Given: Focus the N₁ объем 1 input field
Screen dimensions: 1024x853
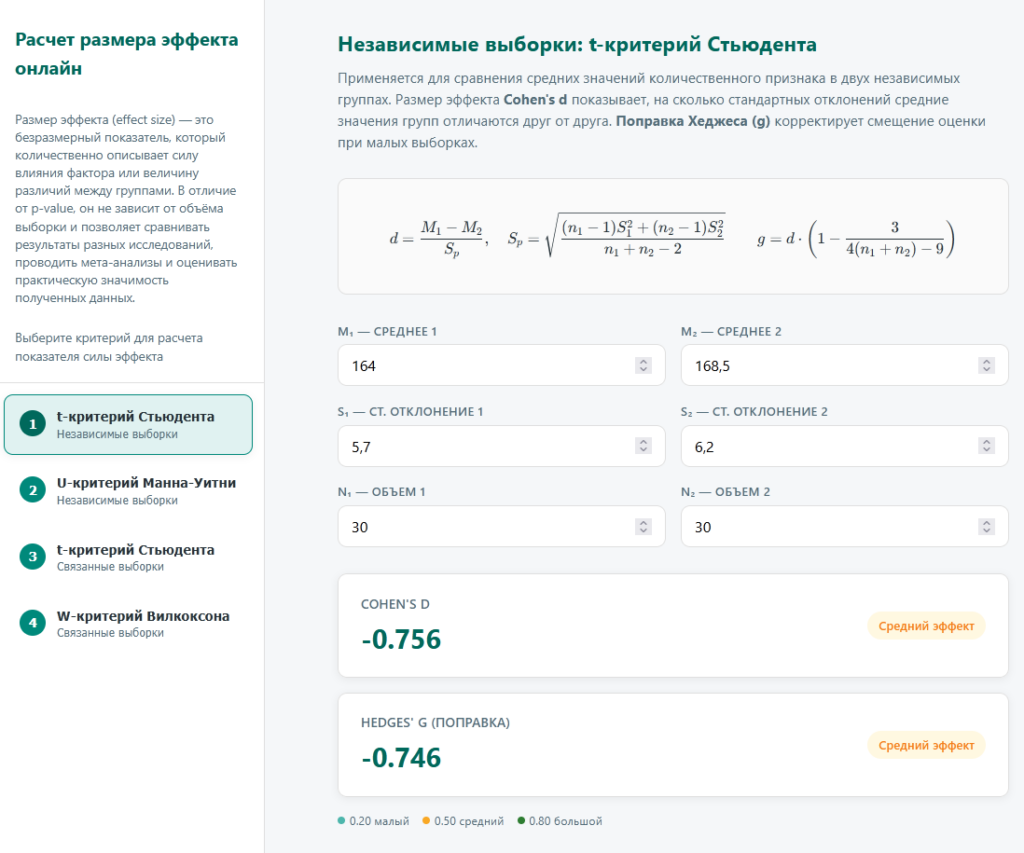Looking at the screenshot, I should coord(501,526).
